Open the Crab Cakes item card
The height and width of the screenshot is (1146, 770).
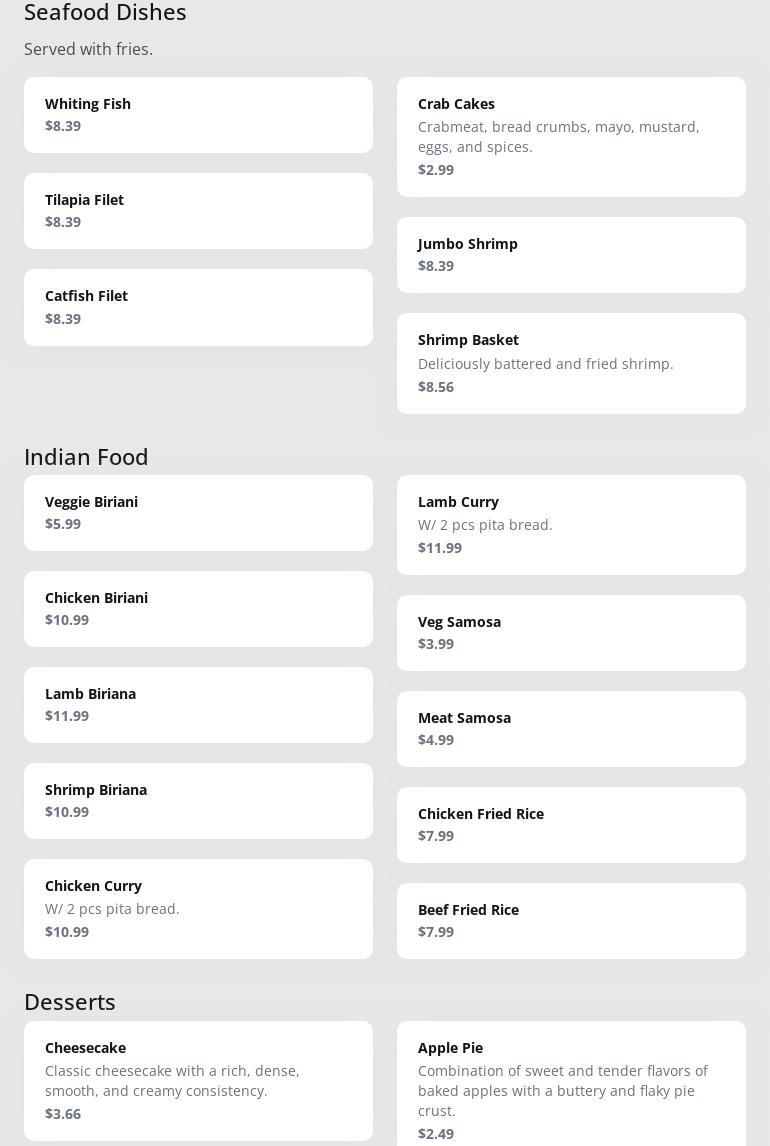click(571, 137)
